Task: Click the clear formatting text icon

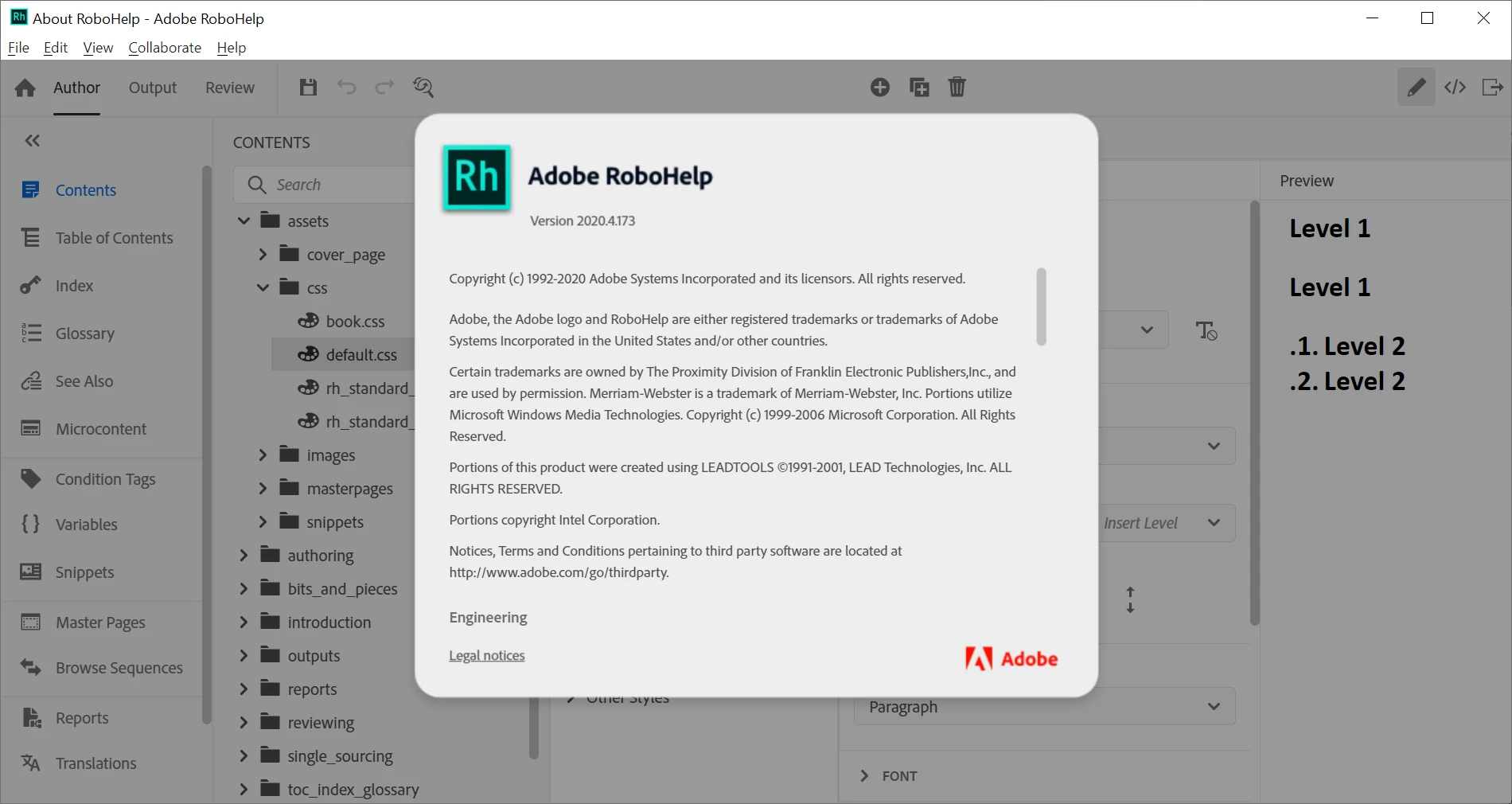Action: 1206,330
